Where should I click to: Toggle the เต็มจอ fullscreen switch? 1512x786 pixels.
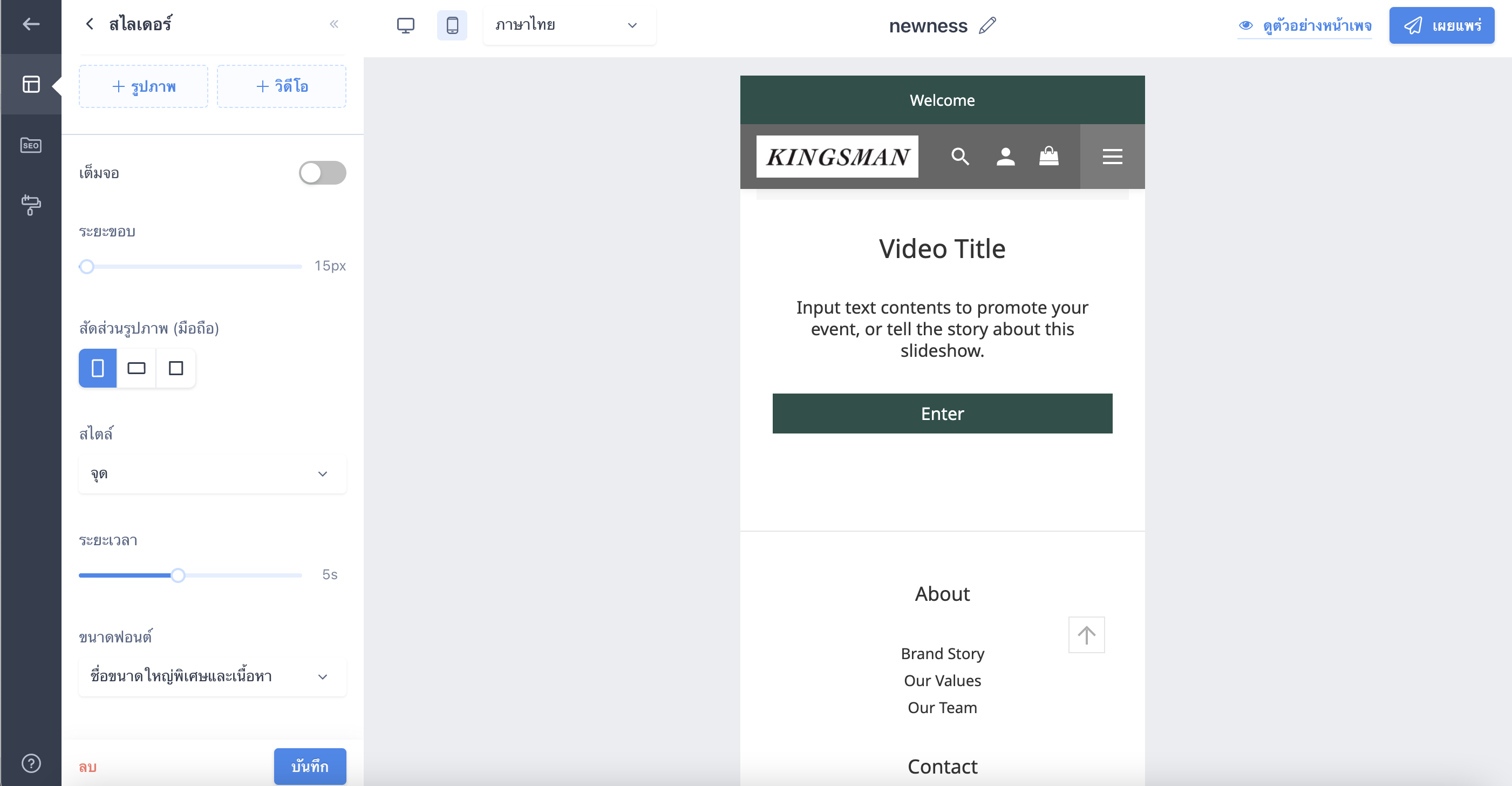tap(322, 173)
